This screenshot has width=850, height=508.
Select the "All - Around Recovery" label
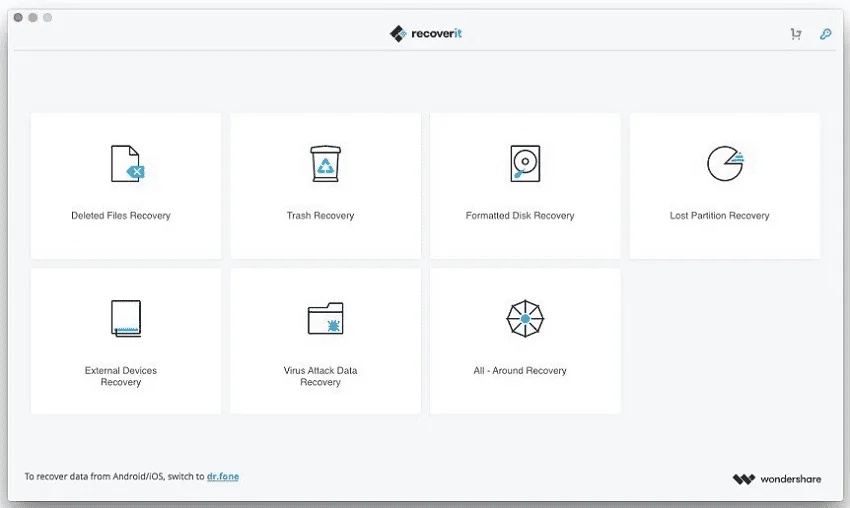click(x=520, y=371)
